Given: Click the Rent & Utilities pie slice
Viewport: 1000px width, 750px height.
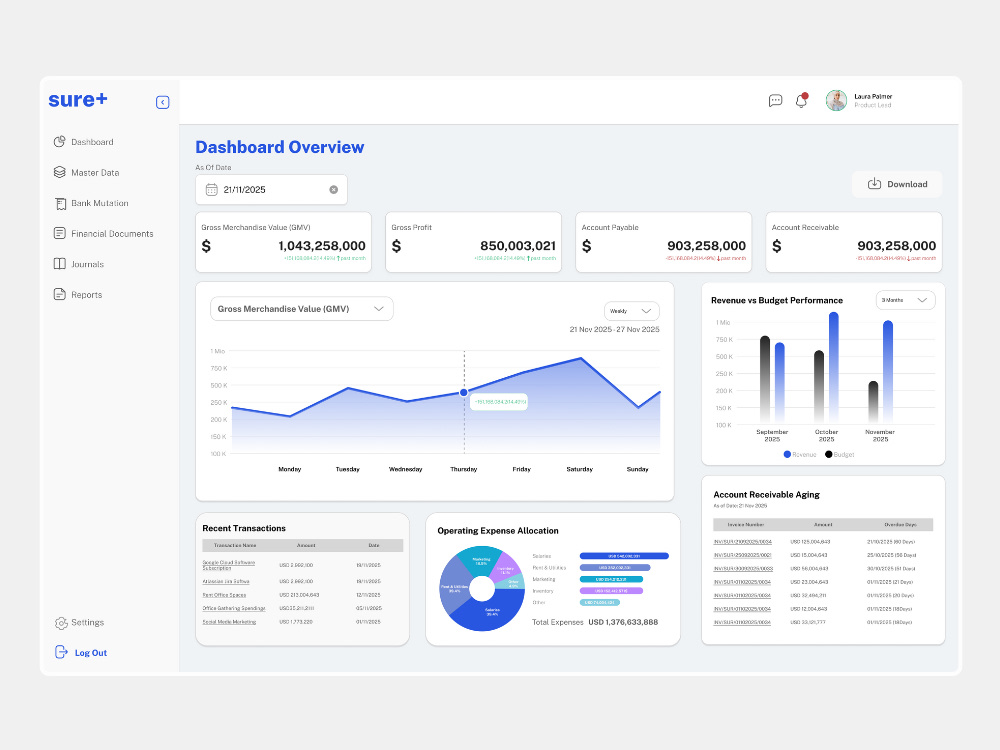Looking at the screenshot, I should [x=453, y=587].
